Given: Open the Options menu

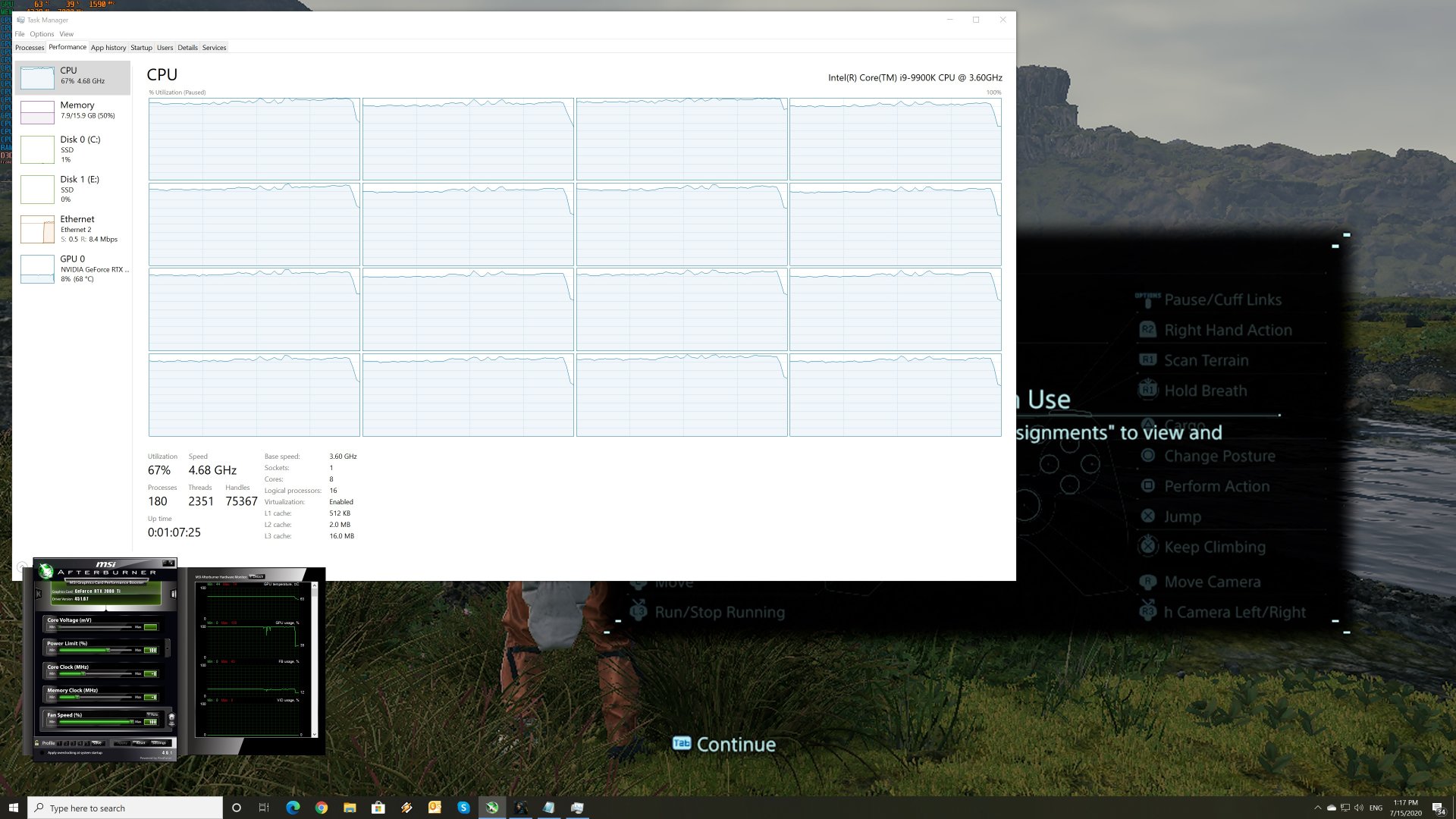Looking at the screenshot, I should pos(42,34).
